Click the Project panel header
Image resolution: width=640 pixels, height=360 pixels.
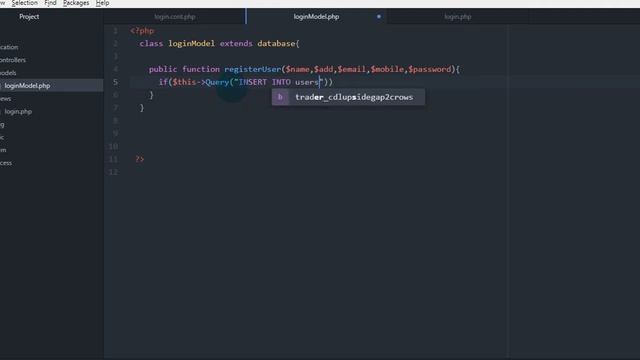coord(29,17)
